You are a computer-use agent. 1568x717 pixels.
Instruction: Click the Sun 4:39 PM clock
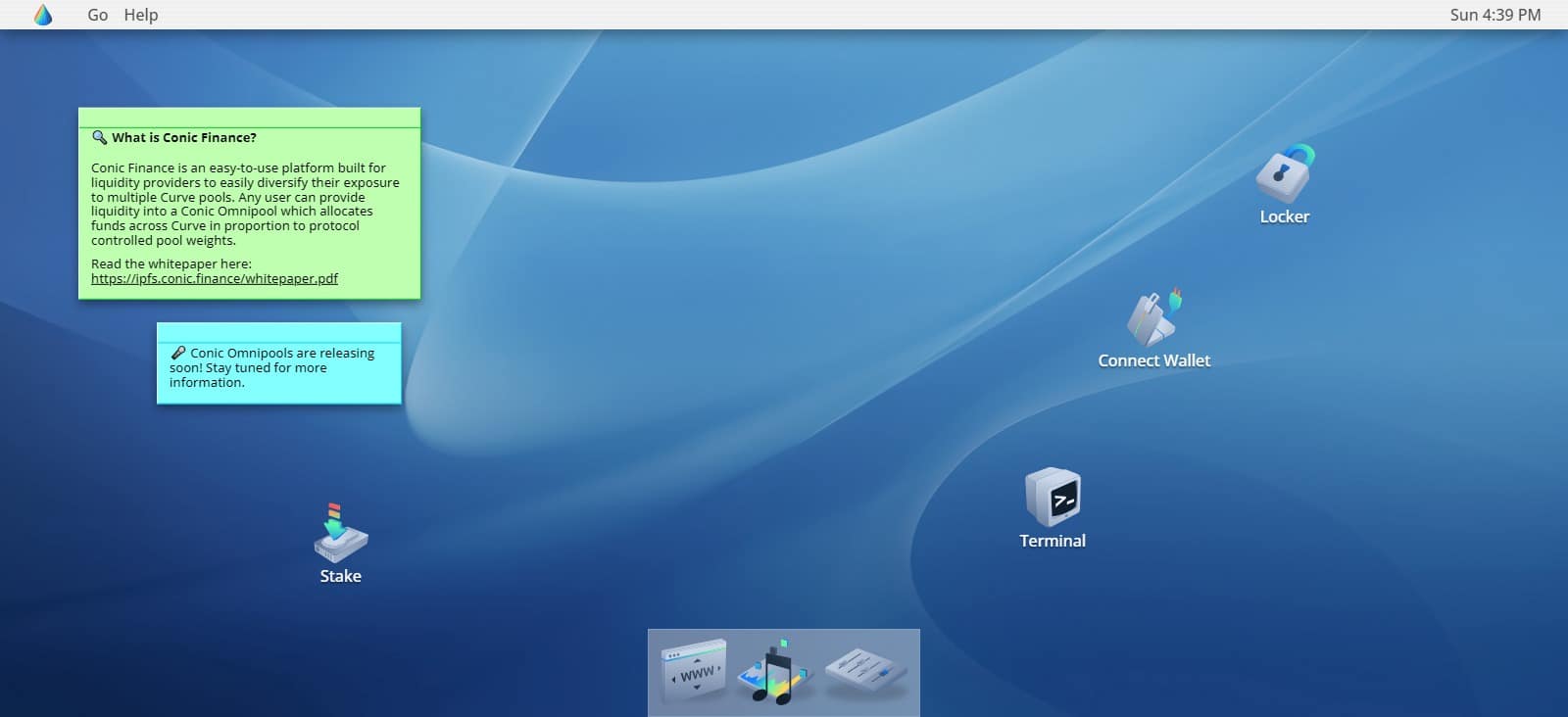(x=1494, y=15)
